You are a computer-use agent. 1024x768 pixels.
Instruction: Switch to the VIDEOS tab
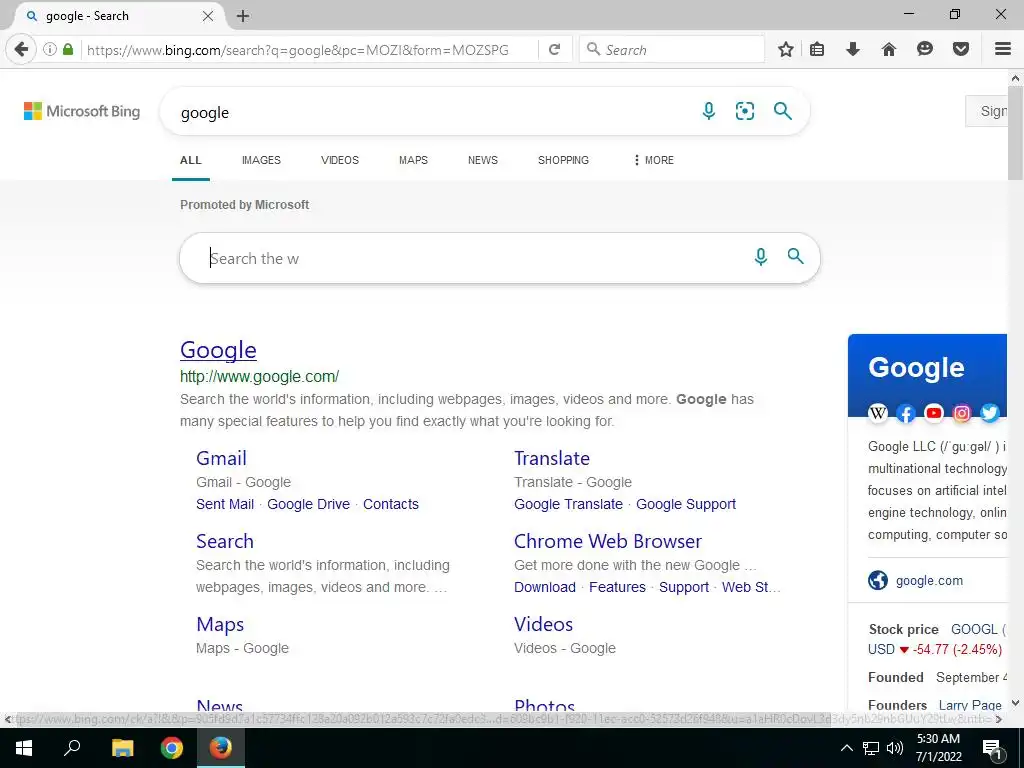tap(340, 160)
